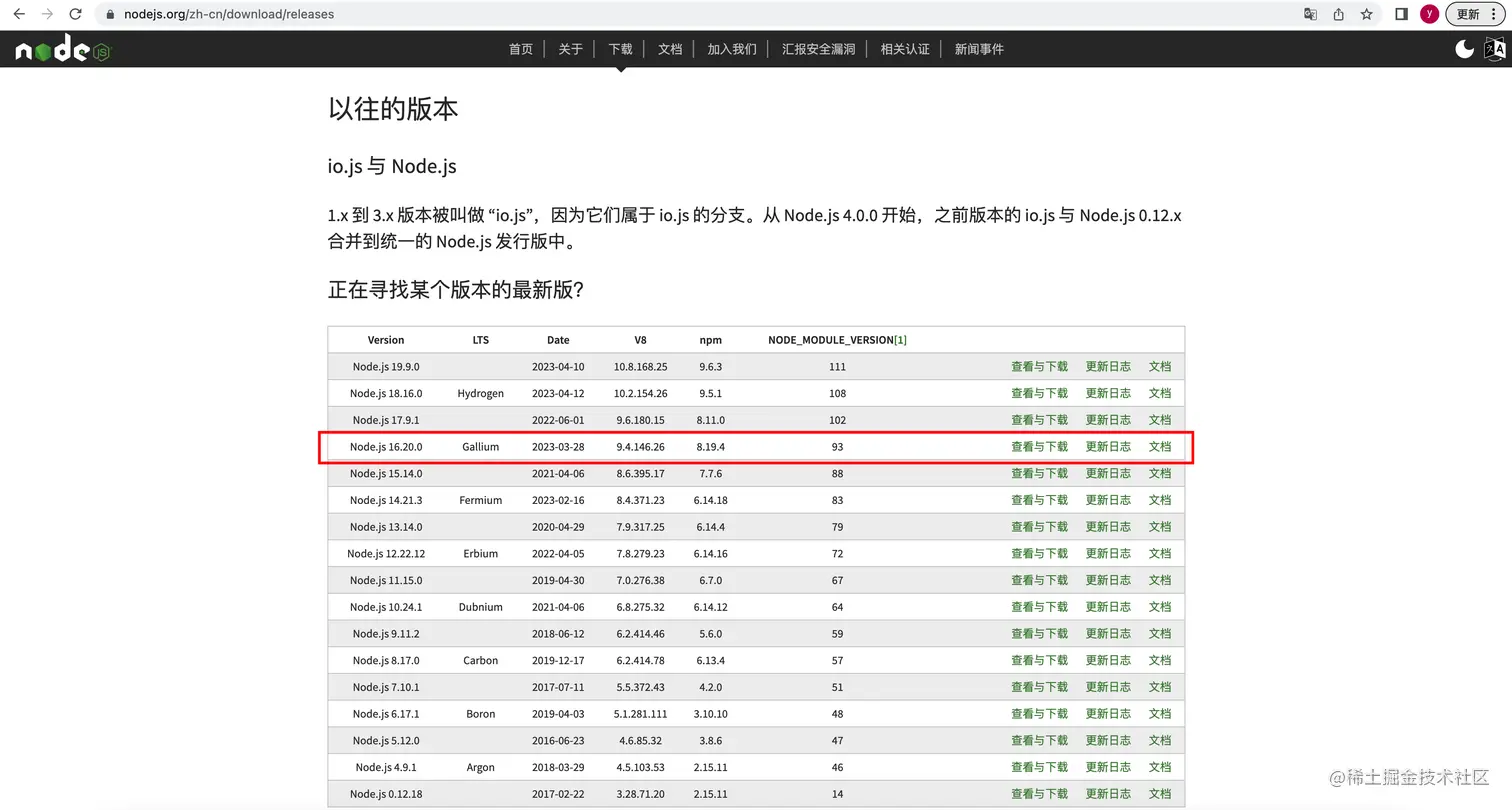Select the Hydrogen LTS cell

point(481,394)
